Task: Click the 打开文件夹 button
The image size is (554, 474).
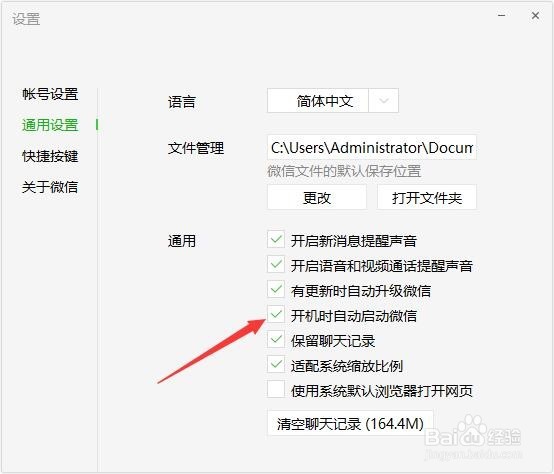Action: click(x=427, y=197)
